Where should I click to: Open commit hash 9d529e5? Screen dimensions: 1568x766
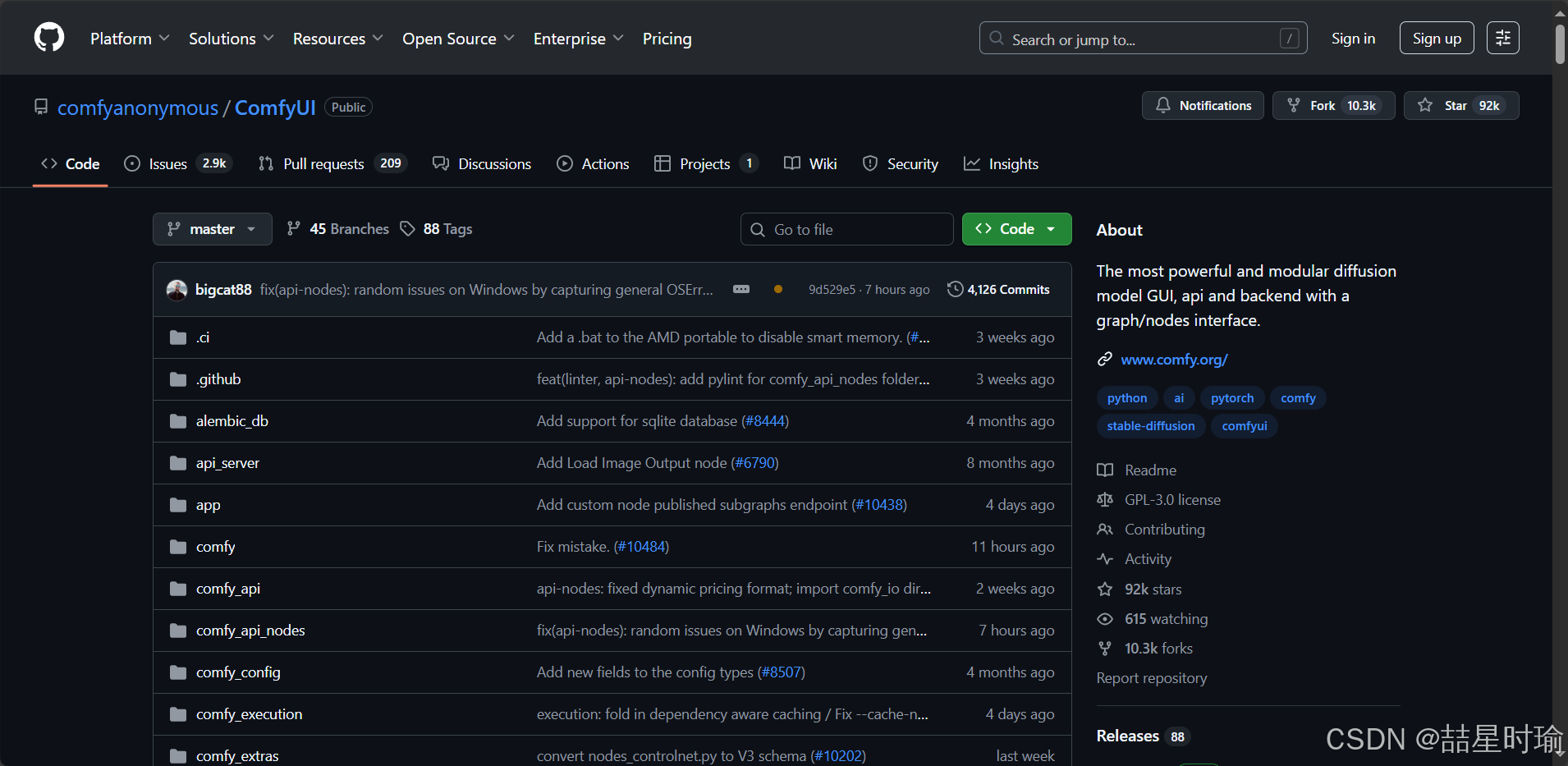(x=832, y=290)
